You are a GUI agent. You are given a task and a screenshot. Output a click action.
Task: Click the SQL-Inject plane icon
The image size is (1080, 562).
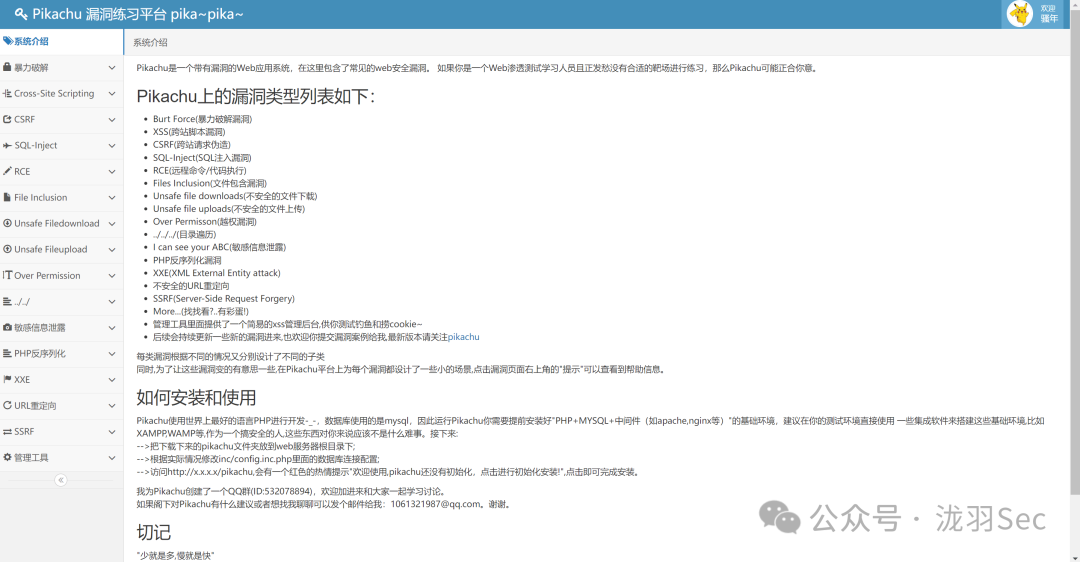point(8,145)
